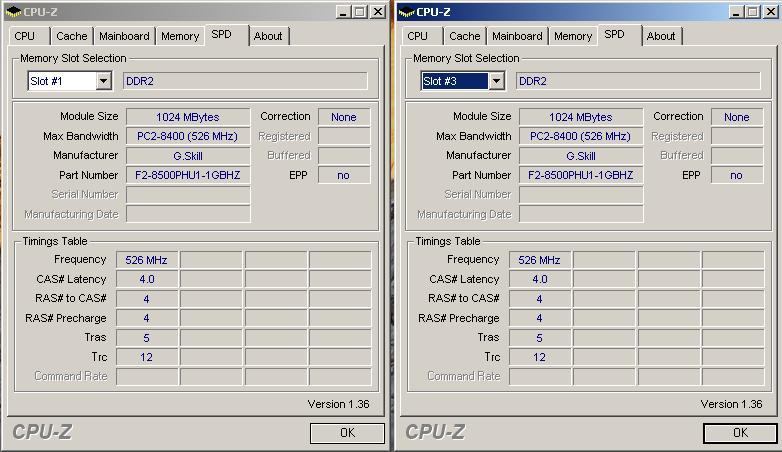This screenshot has height=452, width=782.
Task: Click PC2-8400 (526 MHz) value in right window
Action: coord(581,136)
